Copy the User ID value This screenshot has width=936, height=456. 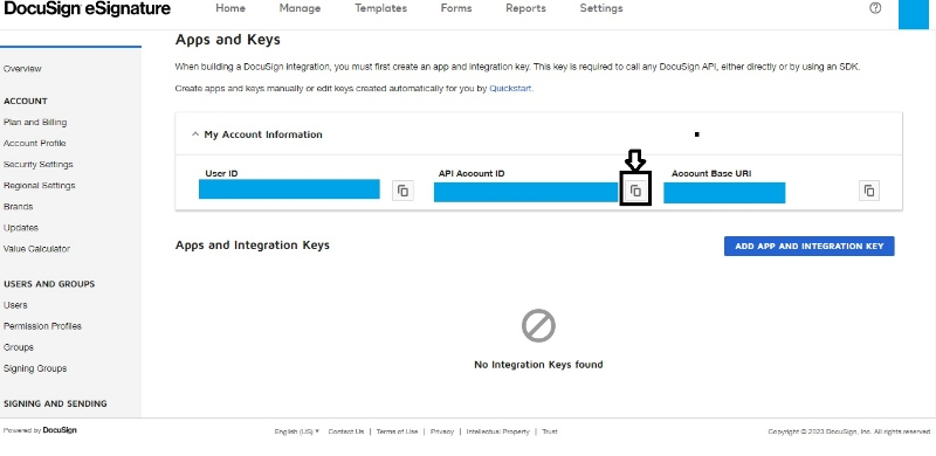(x=403, y=191)
